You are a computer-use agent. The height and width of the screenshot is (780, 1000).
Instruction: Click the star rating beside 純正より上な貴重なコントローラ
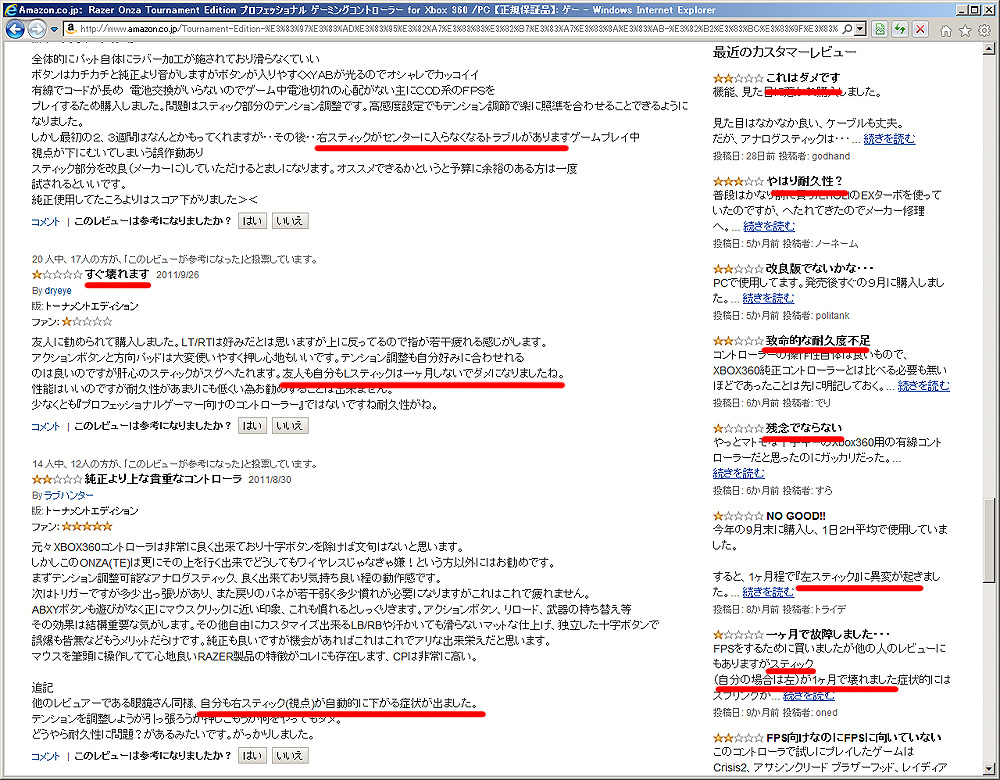(57, 479)
